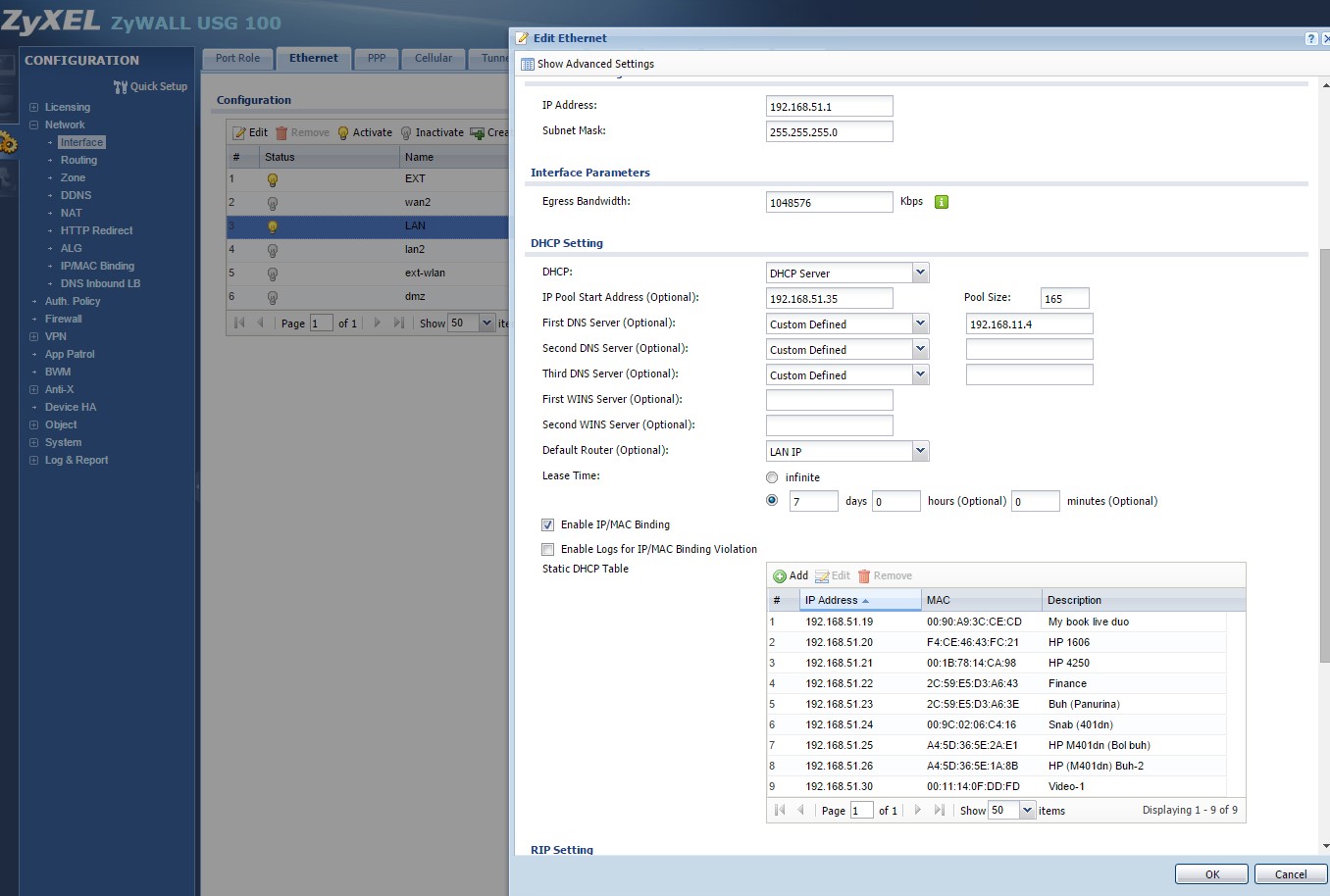The image size is (1330, 896).
Task: Expand Anti-X tree node
Action: (34, 390)
